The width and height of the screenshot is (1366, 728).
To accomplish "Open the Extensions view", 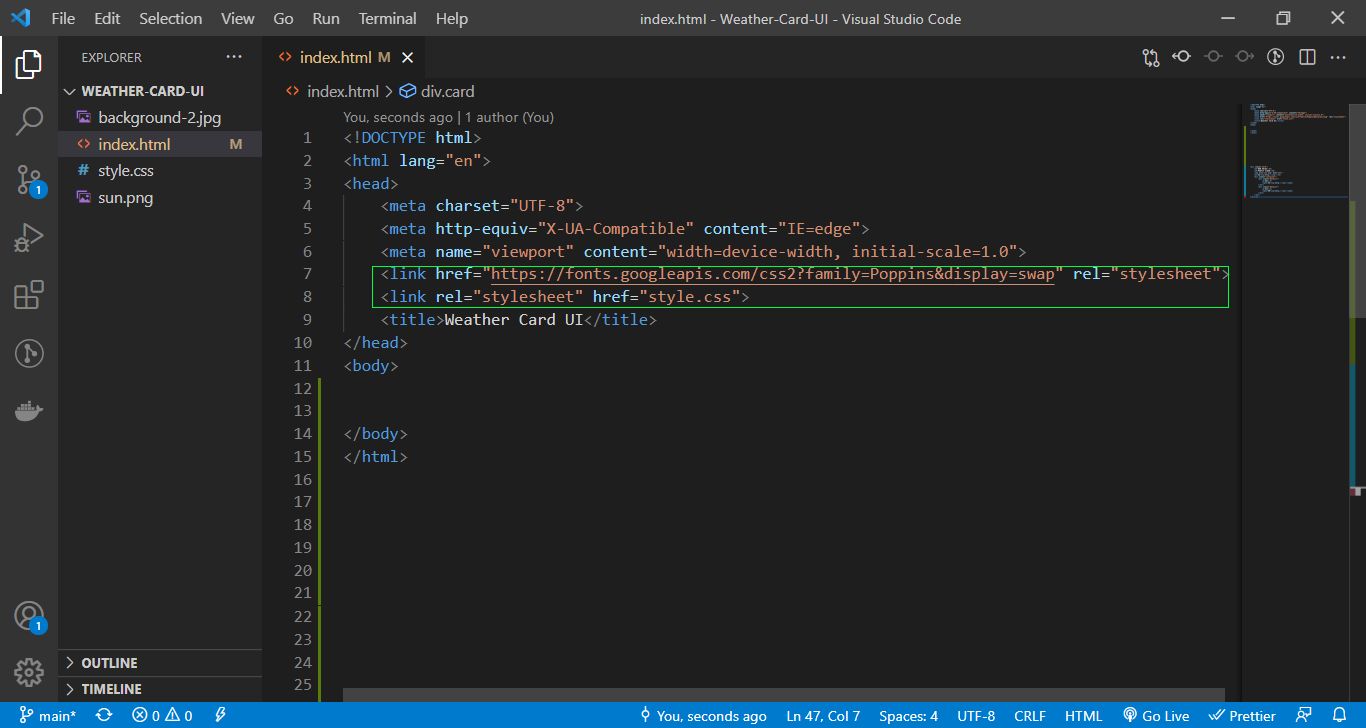I will pyautogui.click(x=29, y=295).
